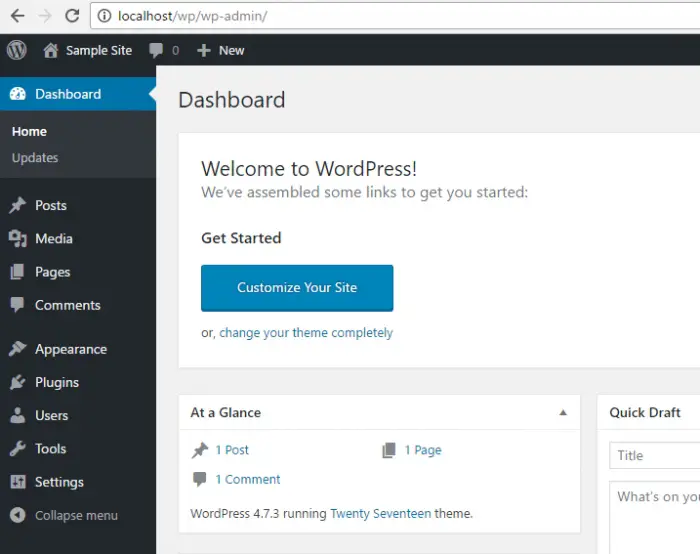The height and width of the screenshot is (554, 700).
Task: Click the site info icon in address bar
Action: [x=104, y=16]
